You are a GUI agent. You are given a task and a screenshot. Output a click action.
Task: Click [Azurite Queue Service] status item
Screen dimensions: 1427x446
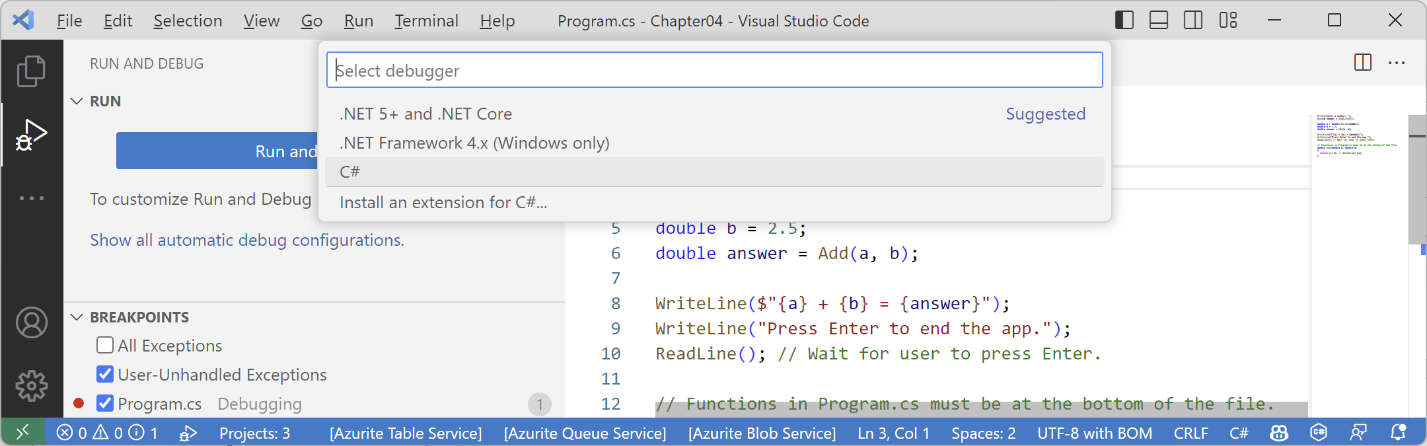[x=585, y=433]
